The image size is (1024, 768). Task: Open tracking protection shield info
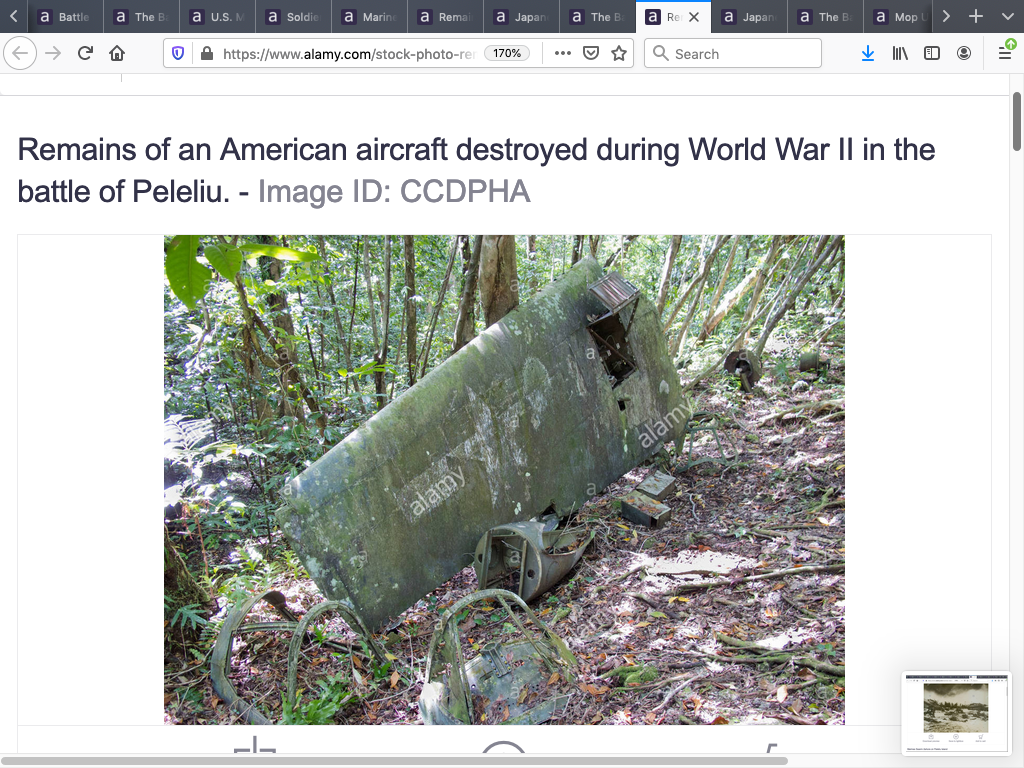tap(179, 53)
